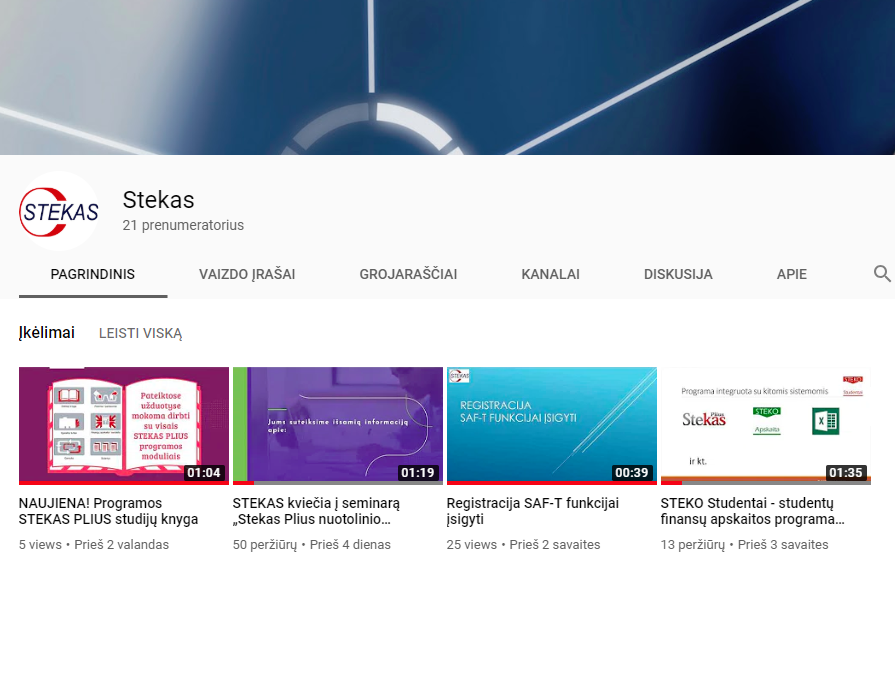This screenshot has width=895, height=674.
Task: Click the '21 prenumeratorius' subscriber count
Action: point(183,225)
